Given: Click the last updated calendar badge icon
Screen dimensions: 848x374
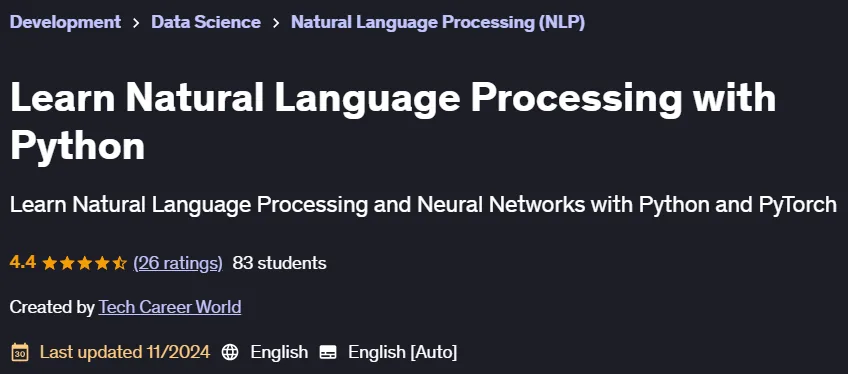Looking at the screenshot, I should click(20, 352).
